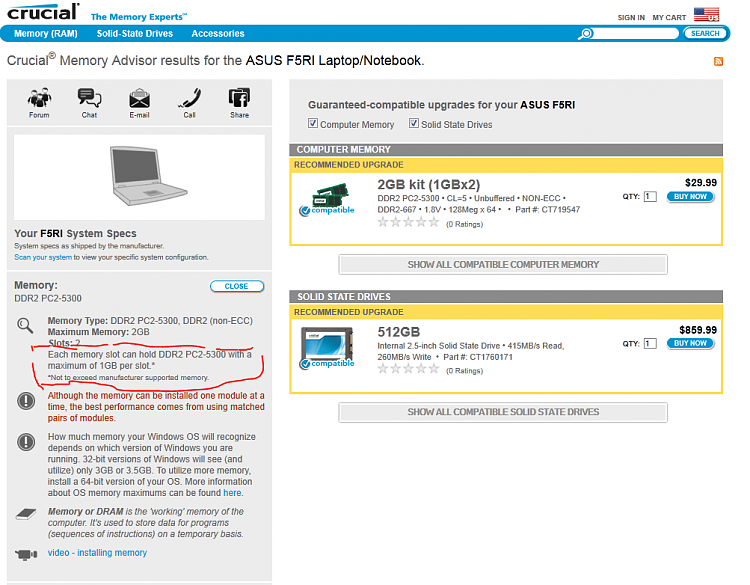Open the Solid-State Drives menu

tap(135, 33)
